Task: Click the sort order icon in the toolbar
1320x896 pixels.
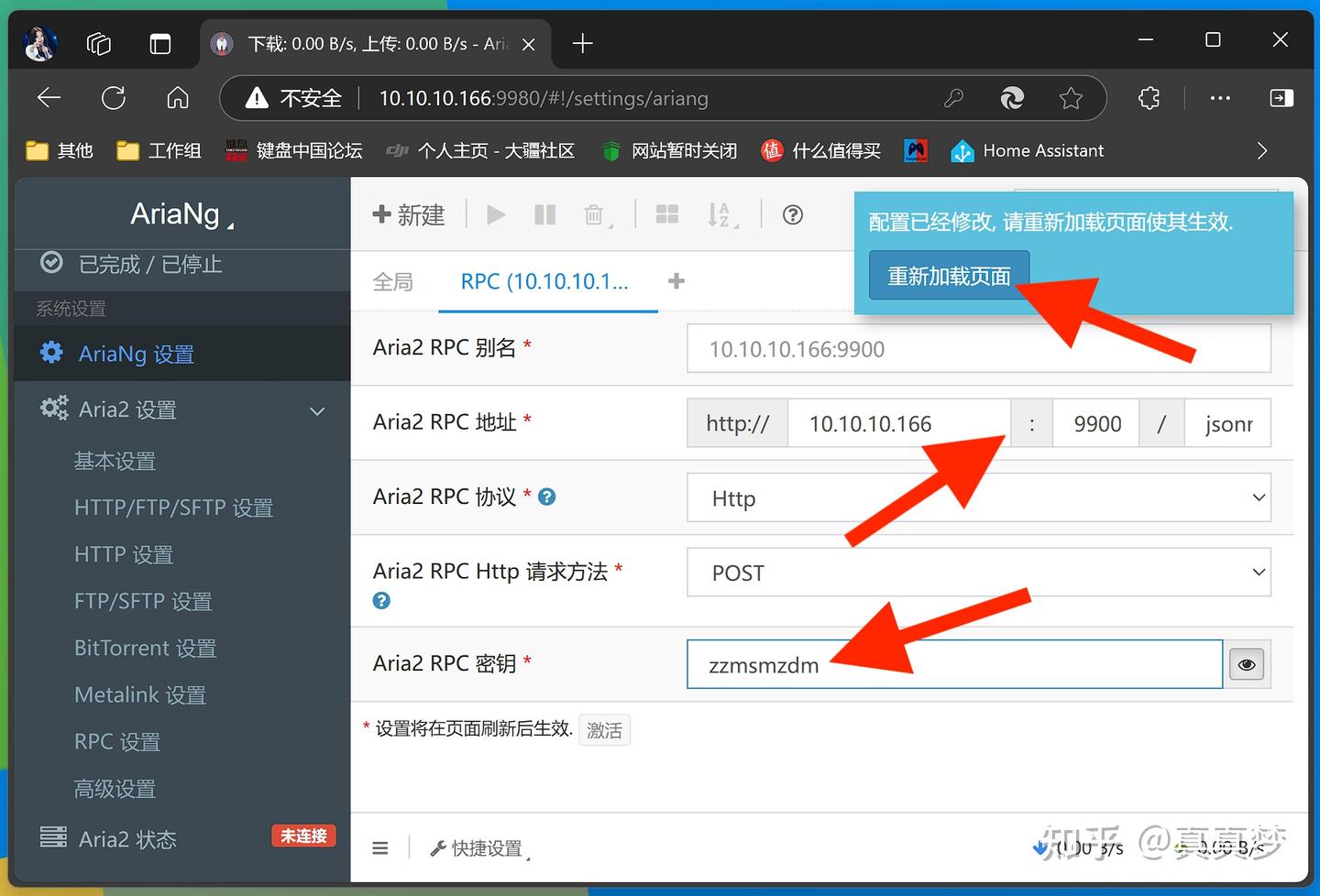Action: [x=720, y=214]
